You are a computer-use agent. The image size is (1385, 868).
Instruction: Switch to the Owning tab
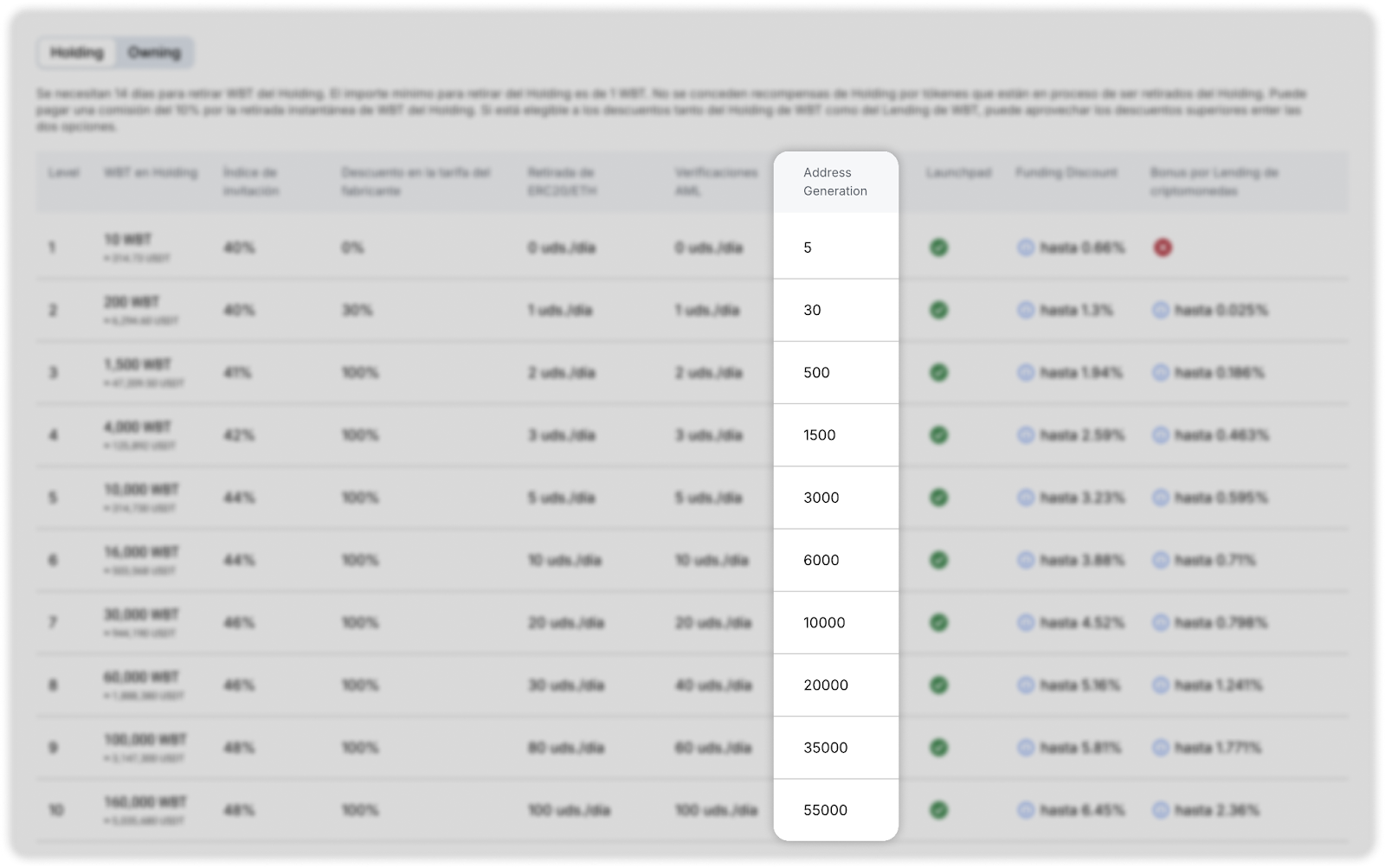[155, 53]
